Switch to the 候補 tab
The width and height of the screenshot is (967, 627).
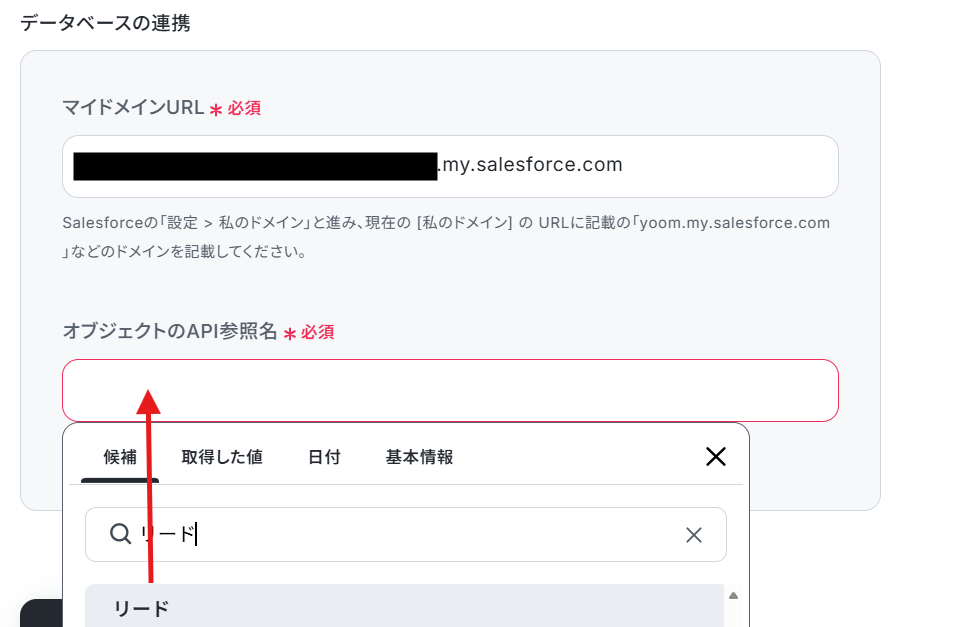(x=120, y=457)
